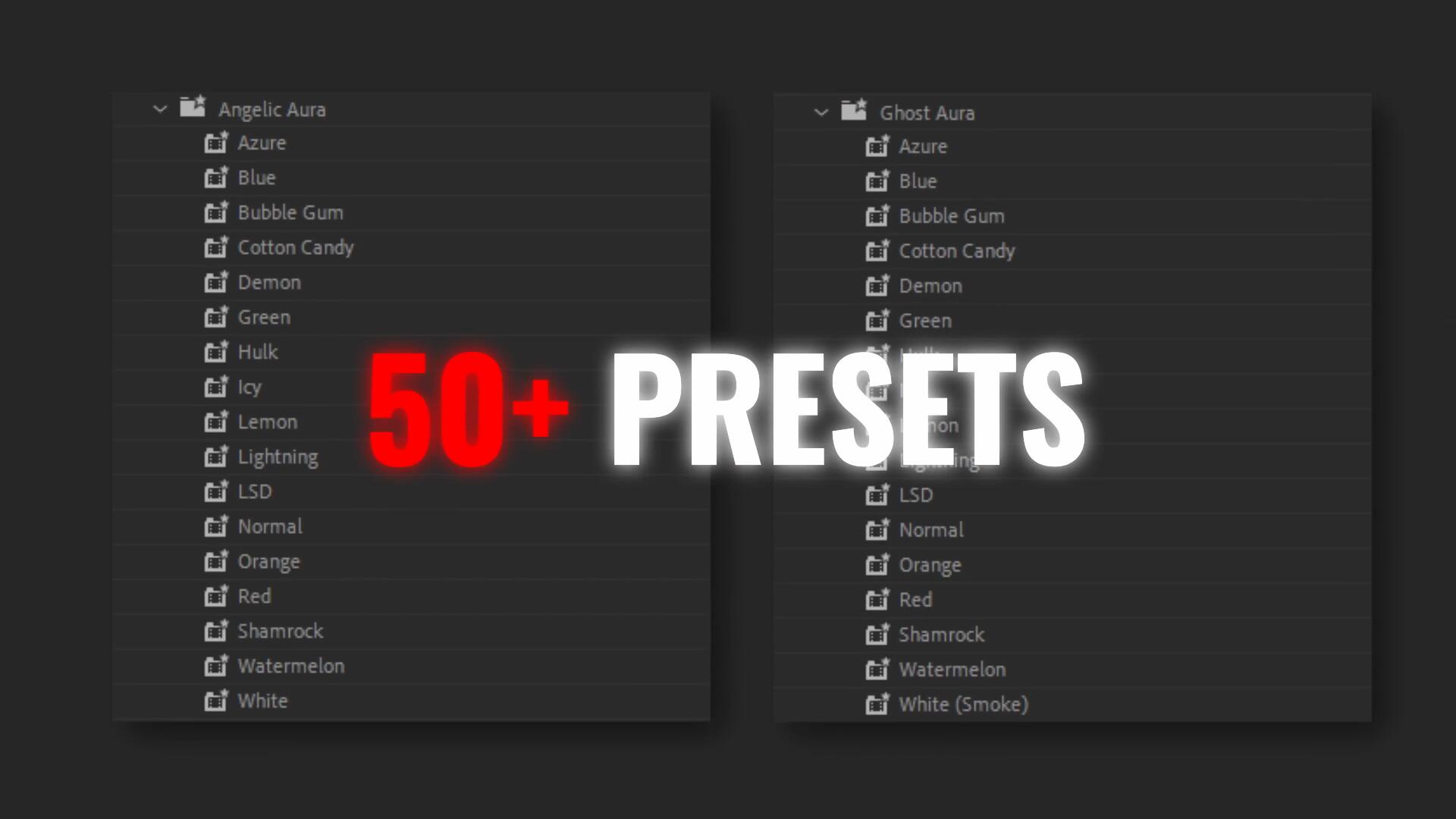Click the Ghost Aura folder icon
Image resolution: width=1456 pixels, height=819 pixels.
853,112
